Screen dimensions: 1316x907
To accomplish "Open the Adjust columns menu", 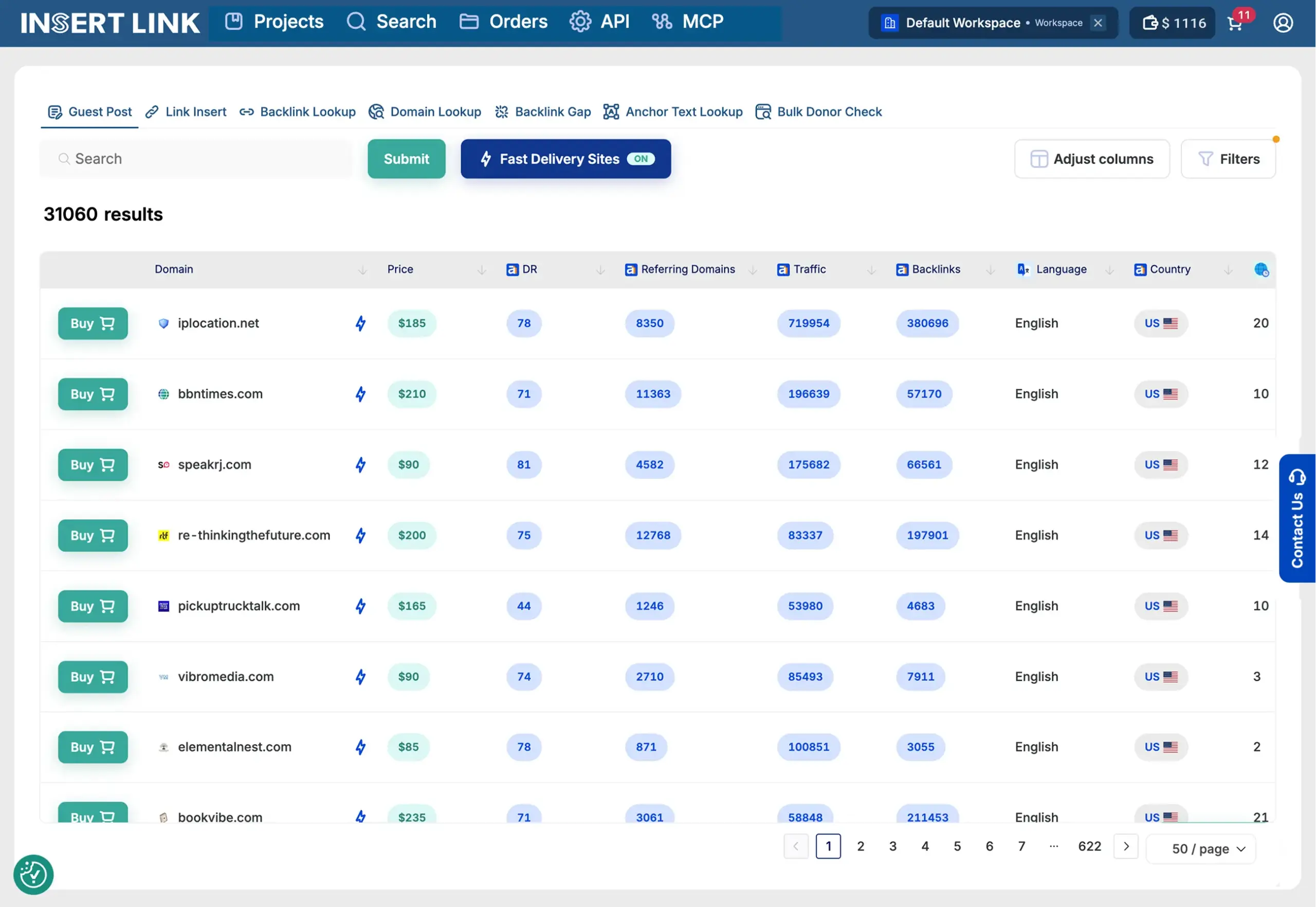I will click(1092, 159).
